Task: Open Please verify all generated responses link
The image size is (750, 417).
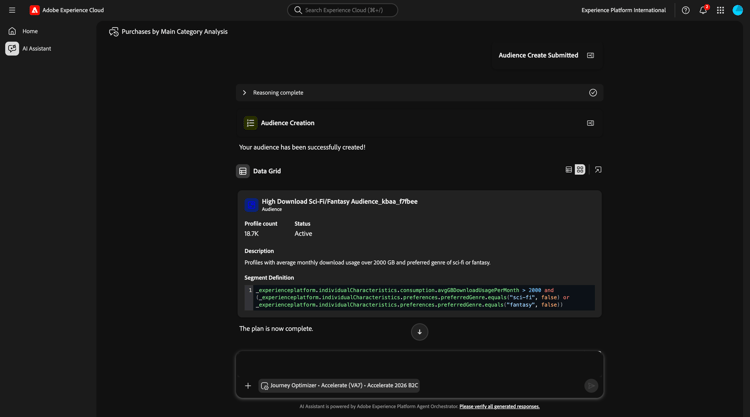Action: tap(499, 406)
